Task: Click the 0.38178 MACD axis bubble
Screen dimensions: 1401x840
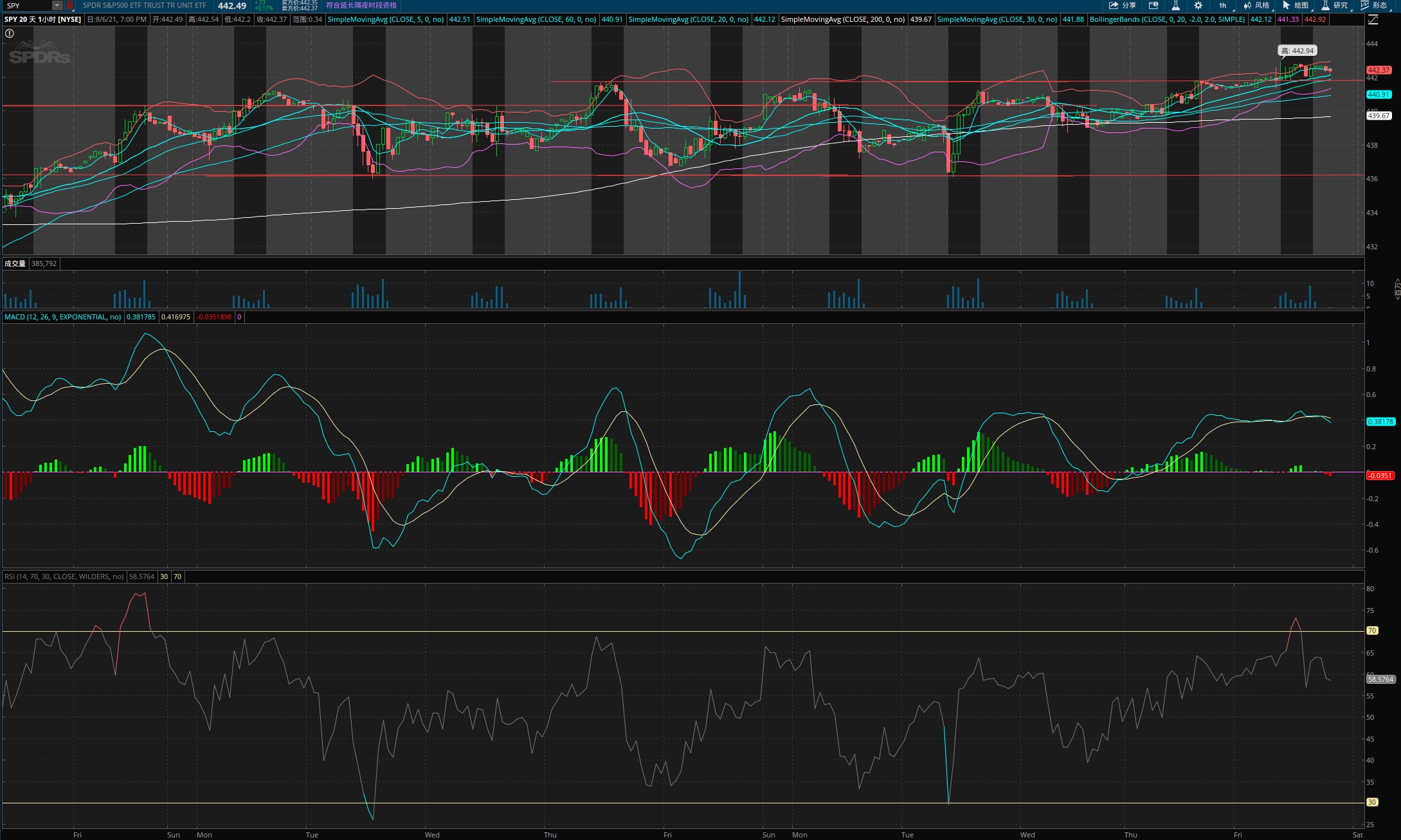Action: [1380, 422]
